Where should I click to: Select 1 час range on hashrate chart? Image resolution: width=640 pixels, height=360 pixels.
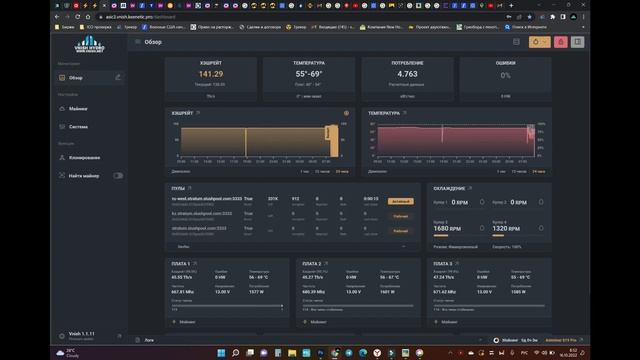click(x=304, y=171)
